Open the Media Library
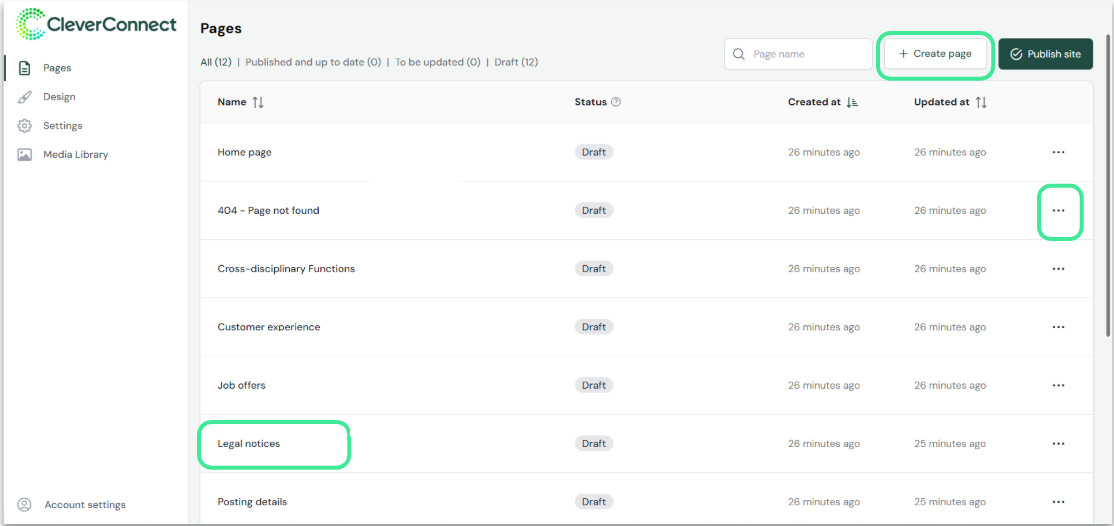 click(x=75, y=155)
